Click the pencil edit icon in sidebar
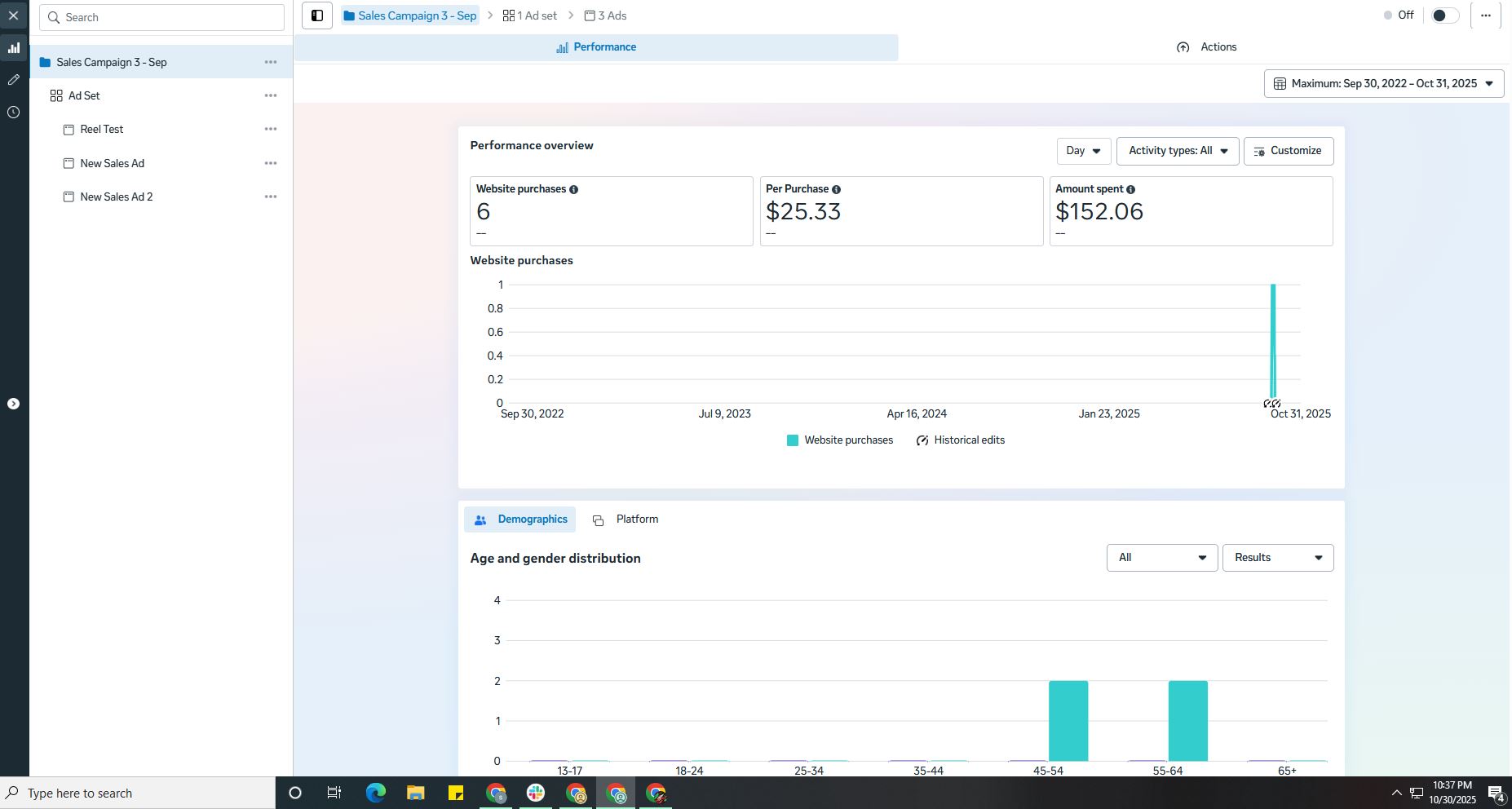The height and width of the screenshot is (809, 1512). [14, 80]
